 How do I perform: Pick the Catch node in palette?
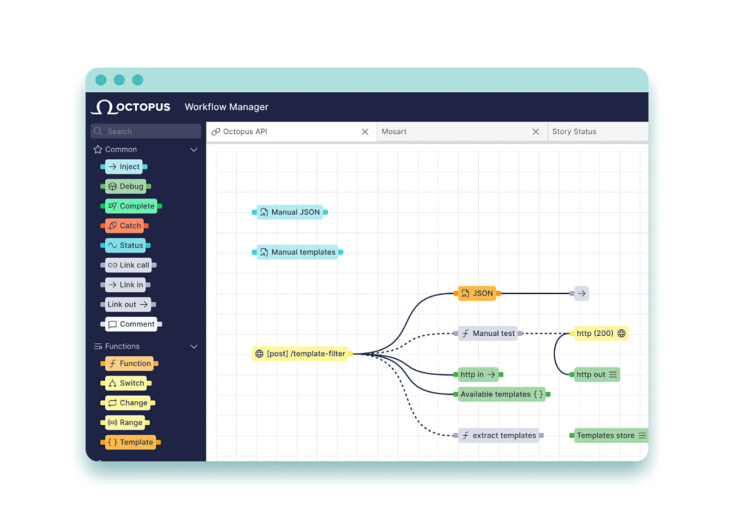[x=125, y=226]
